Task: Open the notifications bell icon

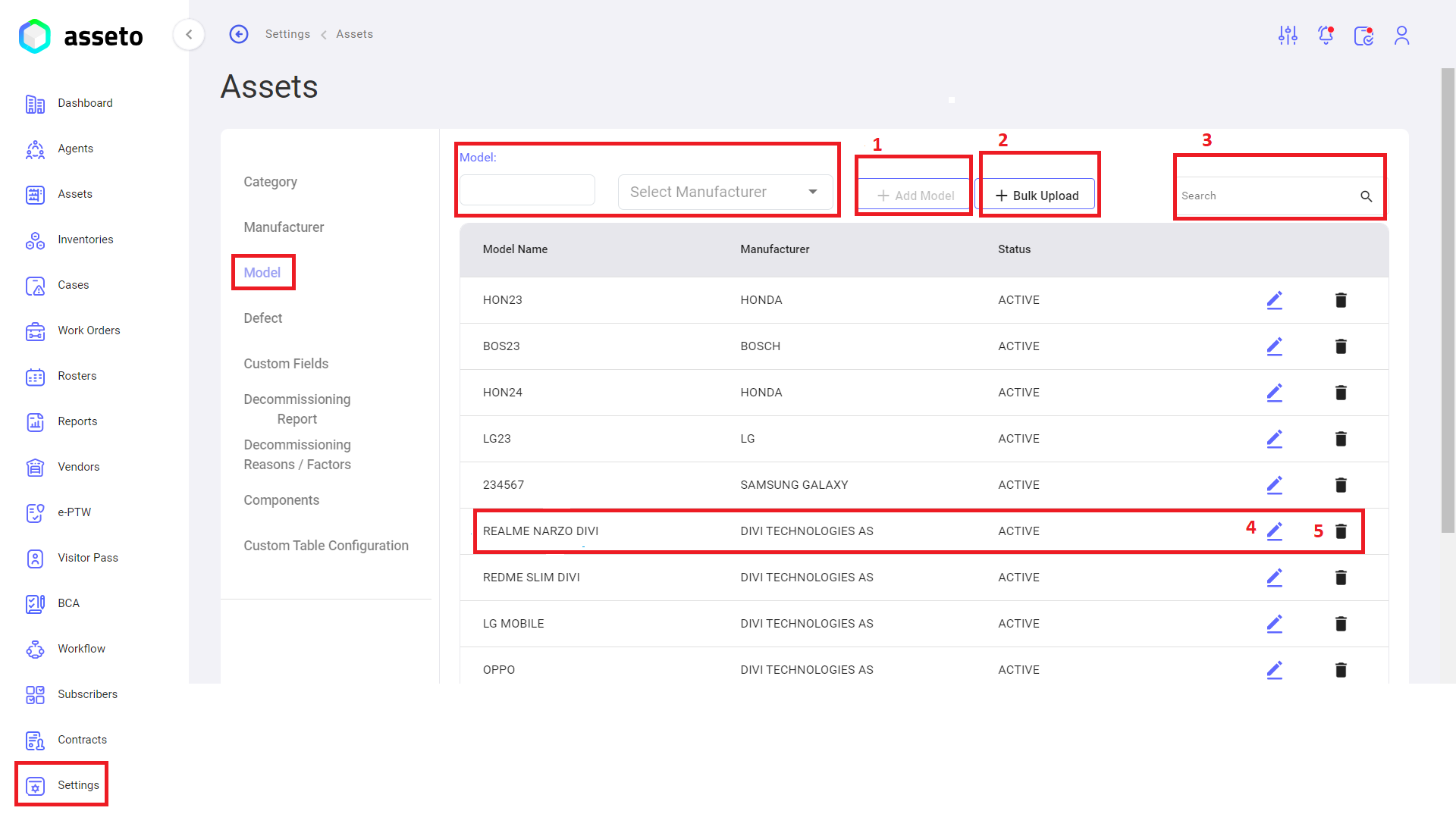Action: [x=1326, y=36]
